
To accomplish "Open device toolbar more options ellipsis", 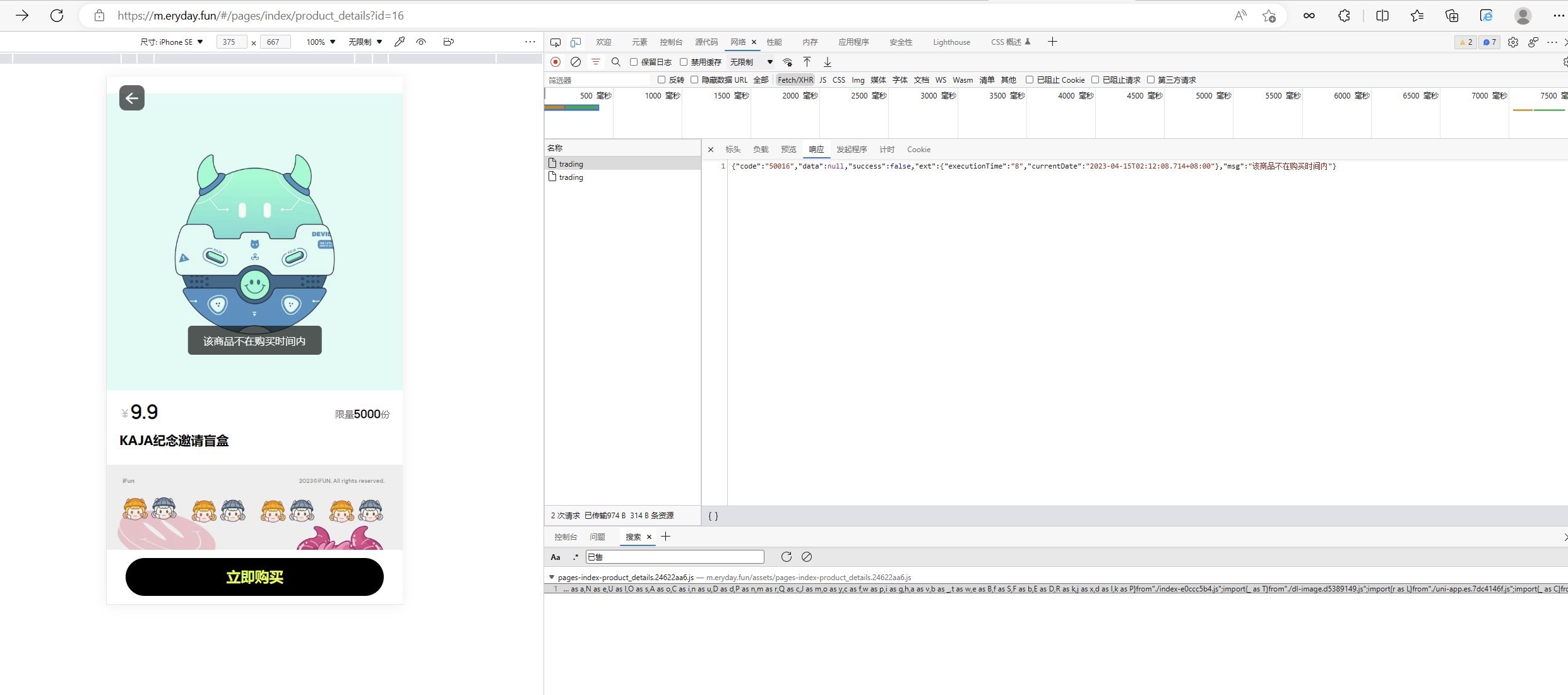I will [x=530, y=42].
